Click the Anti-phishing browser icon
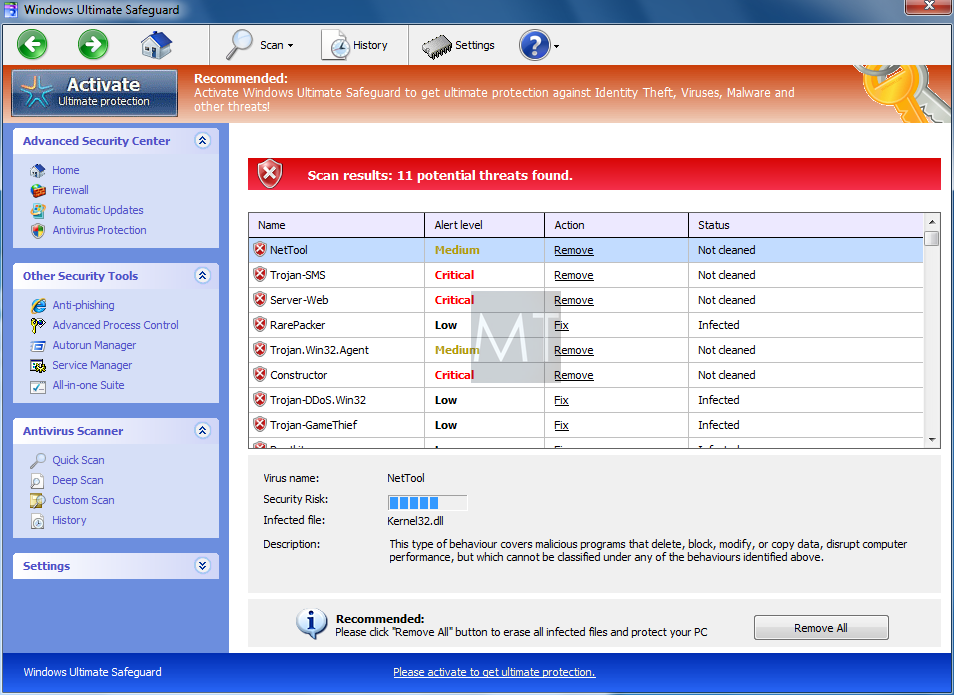This screenshot has height=695, width=954. pos(38,306)
